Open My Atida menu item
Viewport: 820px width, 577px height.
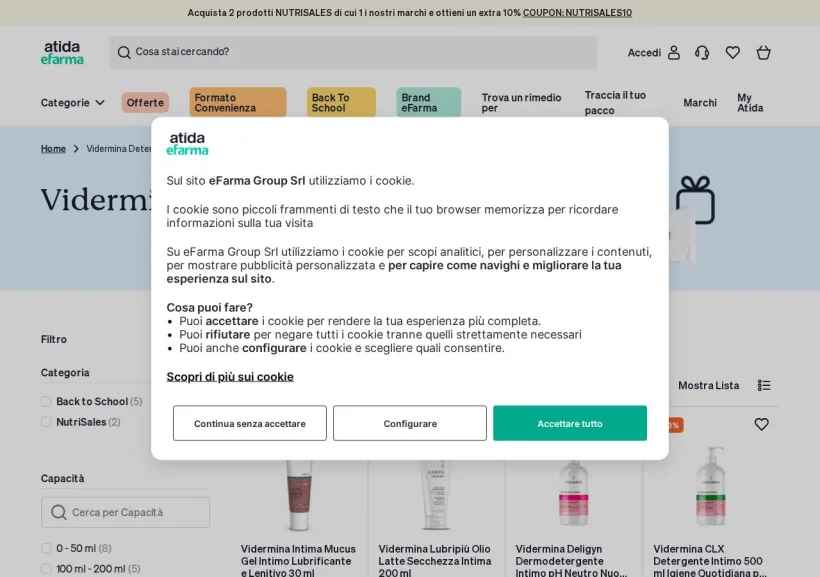(750, 103)
